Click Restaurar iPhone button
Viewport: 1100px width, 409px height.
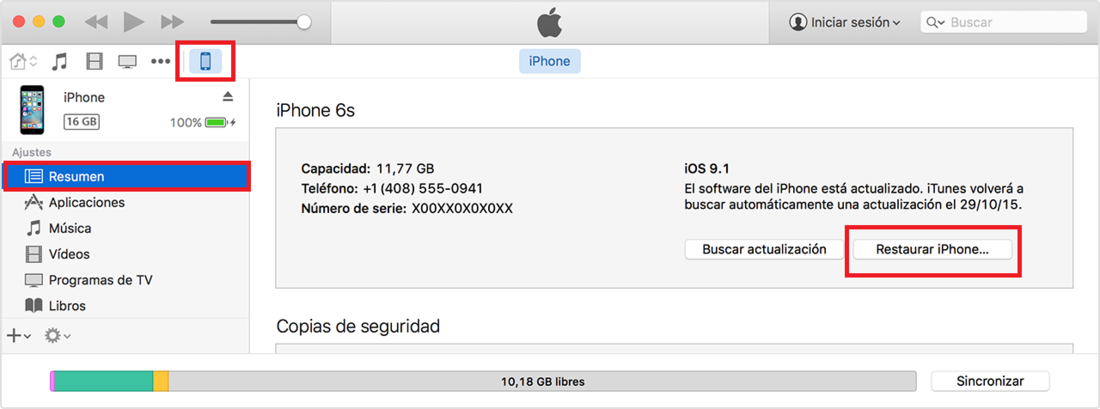tap(932, 250)
